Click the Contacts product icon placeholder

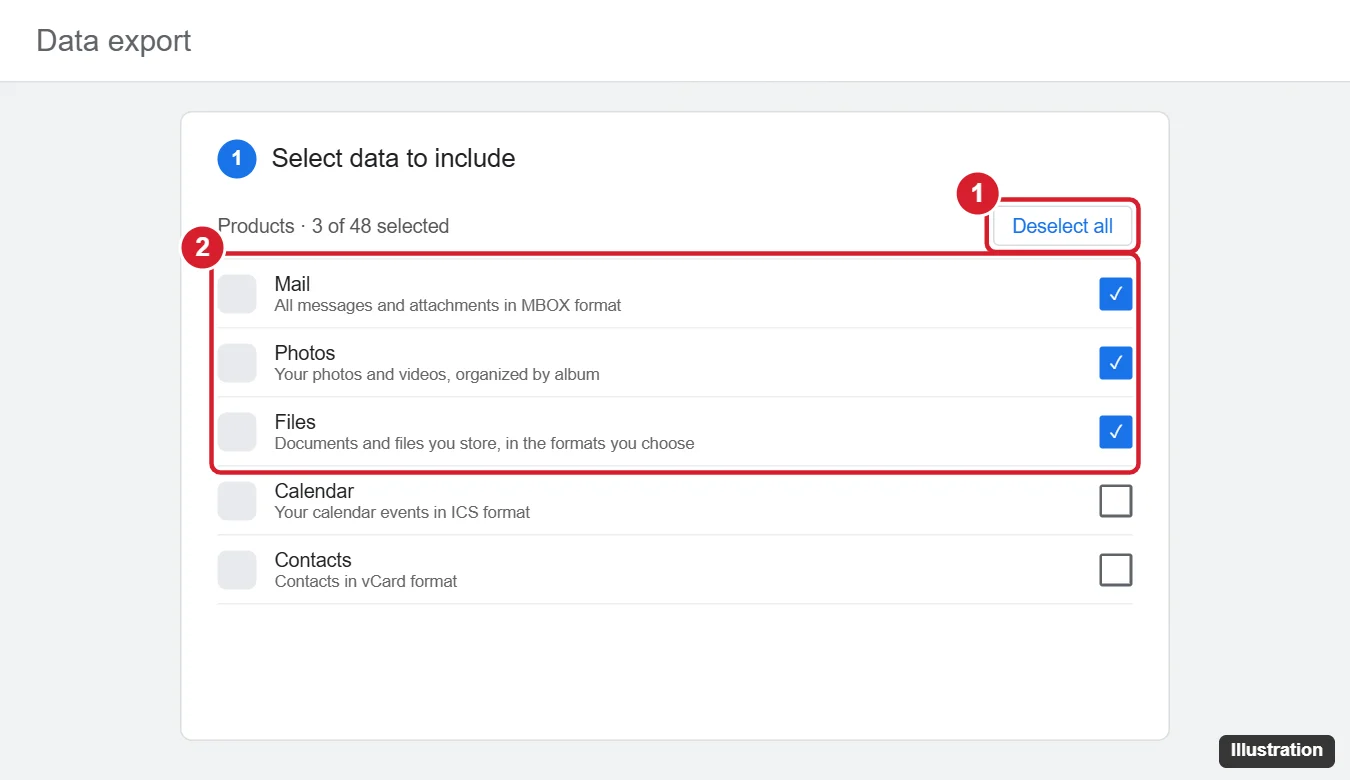(237, 570)
